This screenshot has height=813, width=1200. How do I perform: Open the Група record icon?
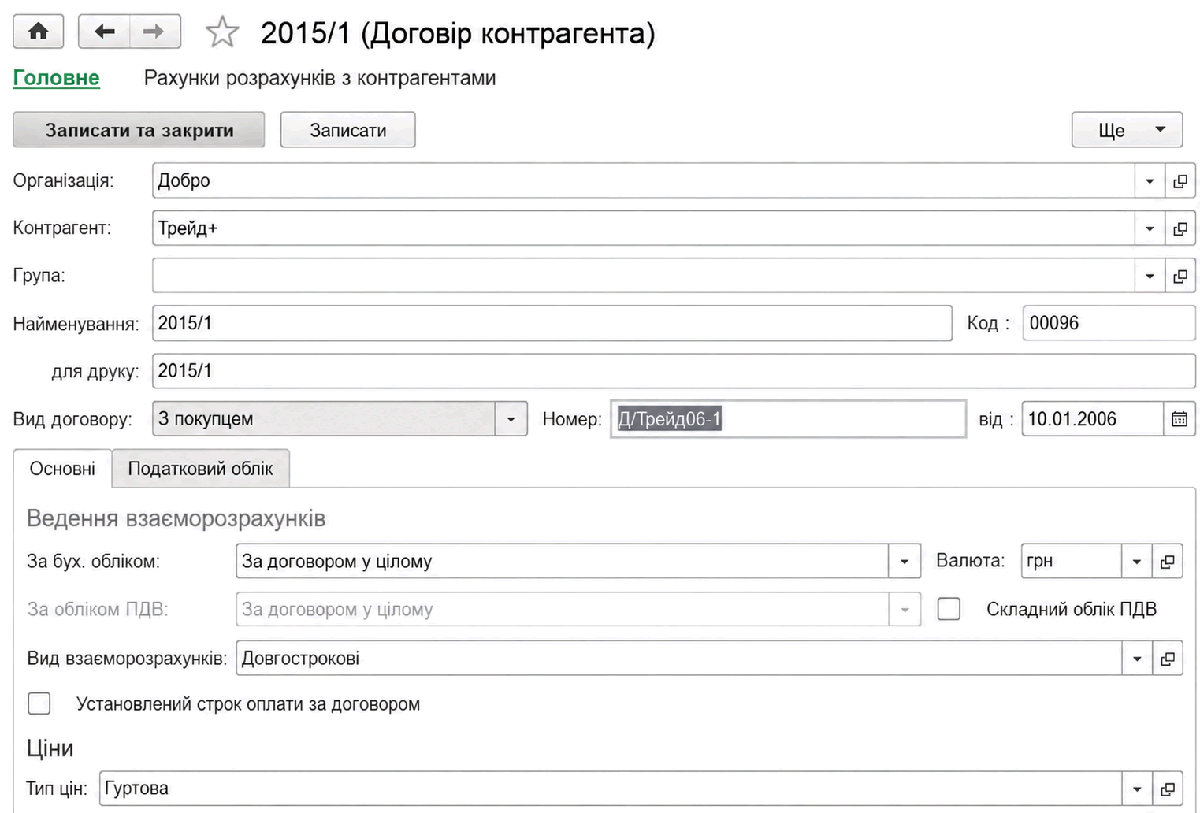coord(1179,276)
